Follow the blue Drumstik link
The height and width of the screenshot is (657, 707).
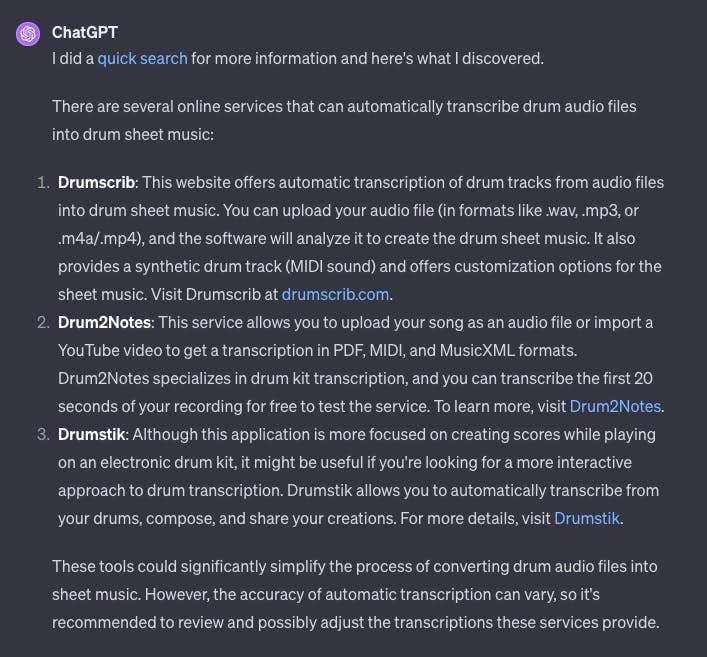(587, 518)
